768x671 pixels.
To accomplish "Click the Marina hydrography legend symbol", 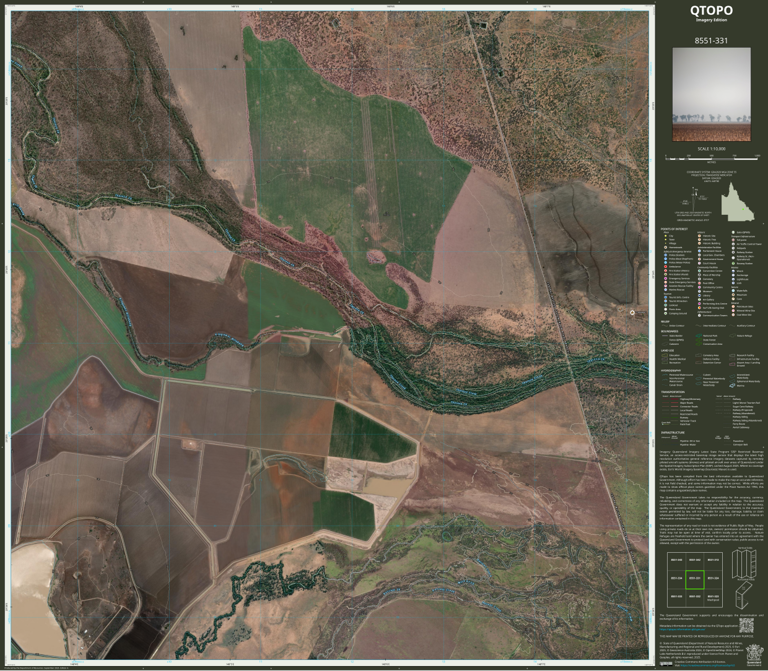I will tap(732, 385).
